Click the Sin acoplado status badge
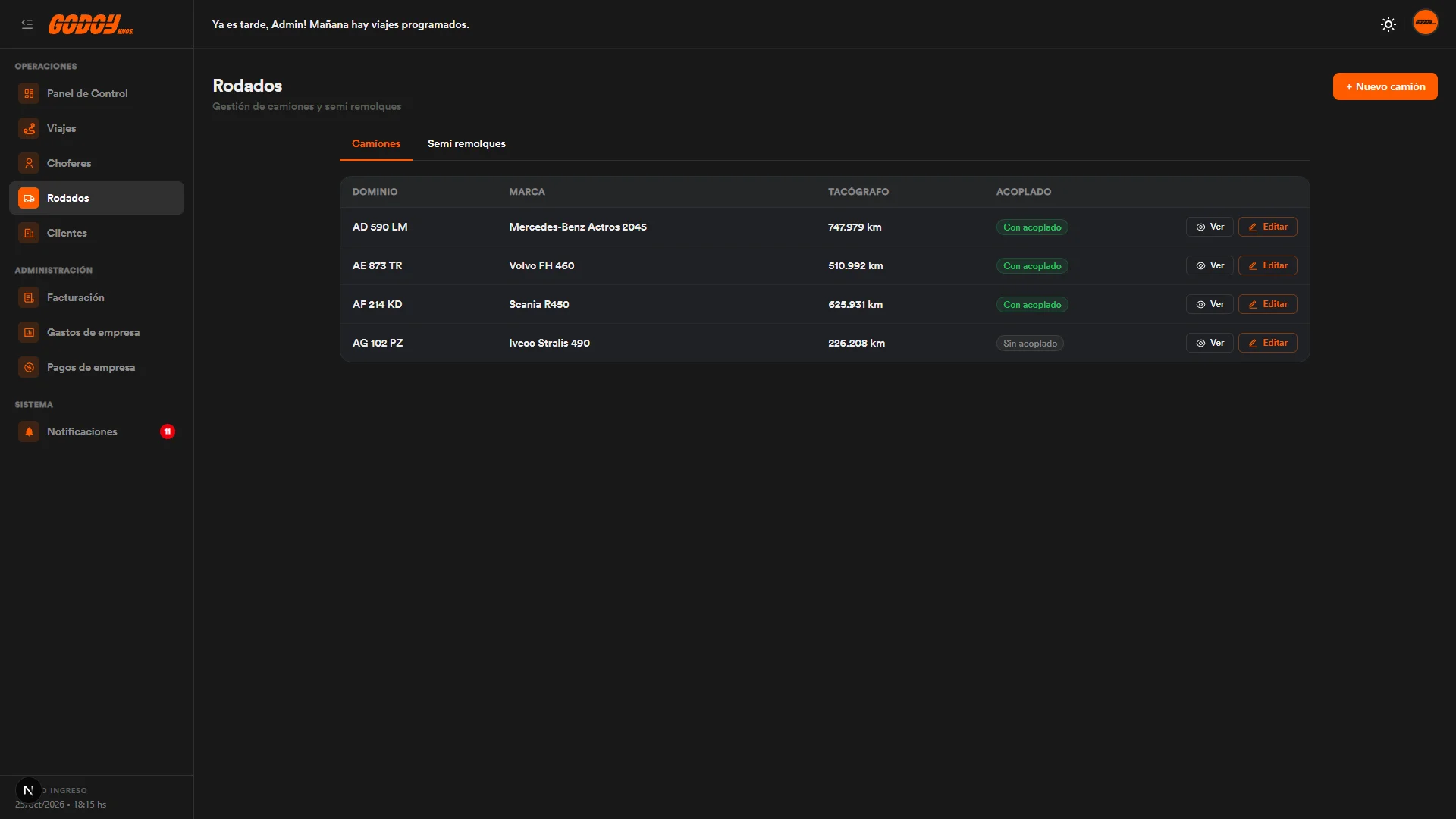 pyautogui.click(x=1030, y=344)
